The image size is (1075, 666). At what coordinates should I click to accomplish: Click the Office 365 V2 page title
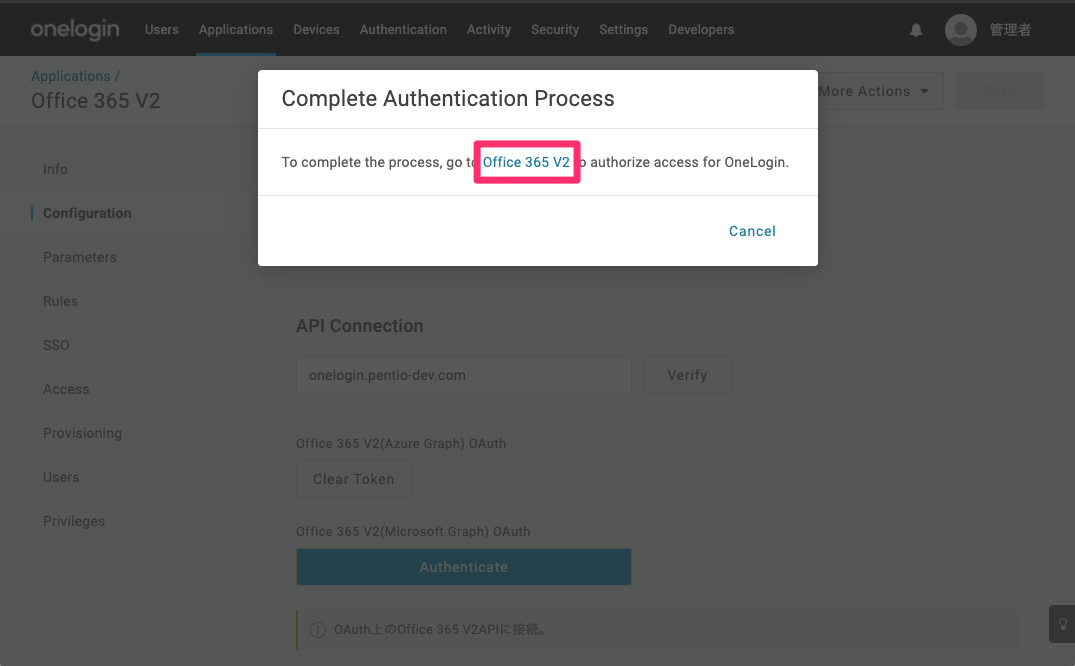pyautogui.click(x=95, y=101)
